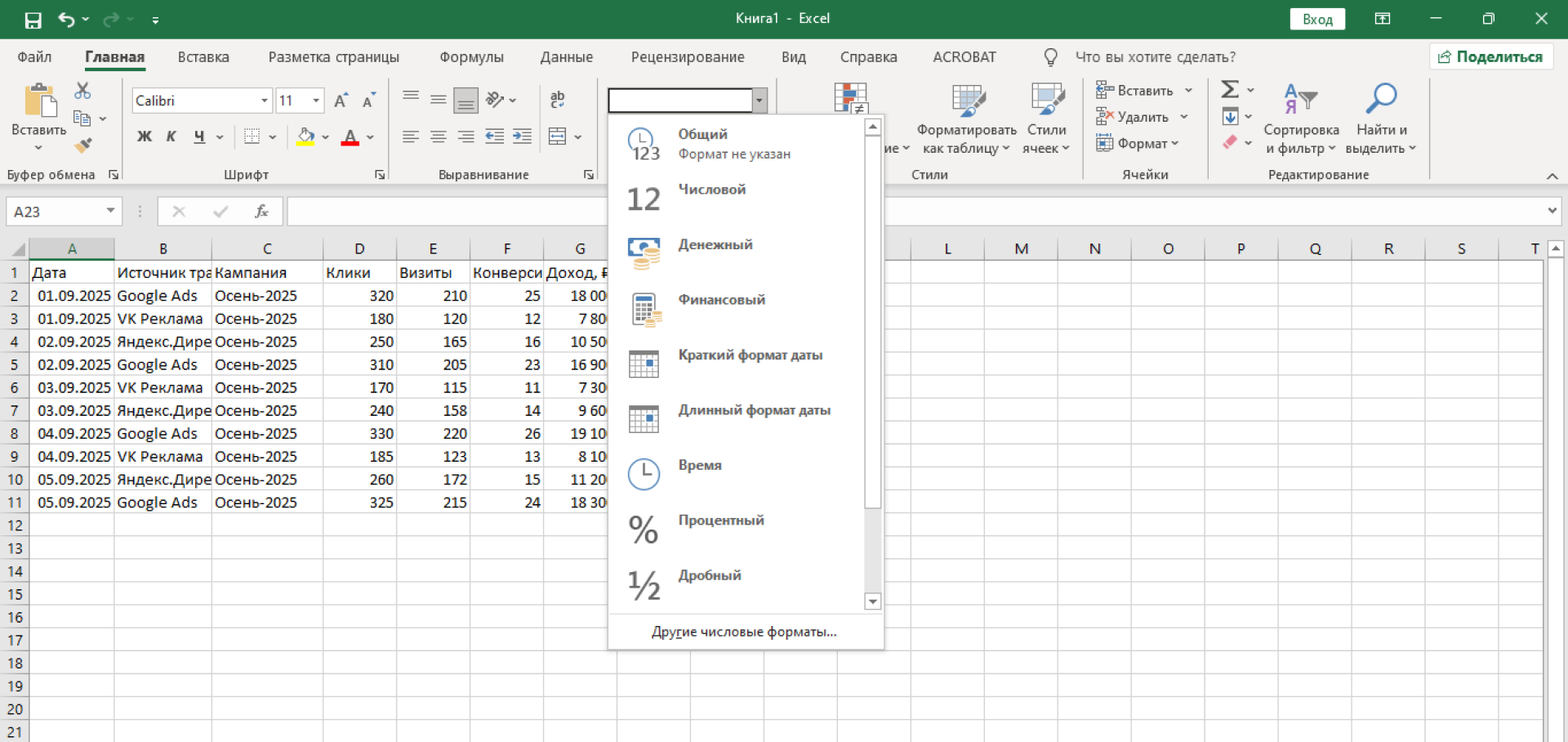Image resolution: width=1568 pixels, height=742 pixels.
Task: Switch to the Формулы ribbon tab
Action: pos(471,57)
